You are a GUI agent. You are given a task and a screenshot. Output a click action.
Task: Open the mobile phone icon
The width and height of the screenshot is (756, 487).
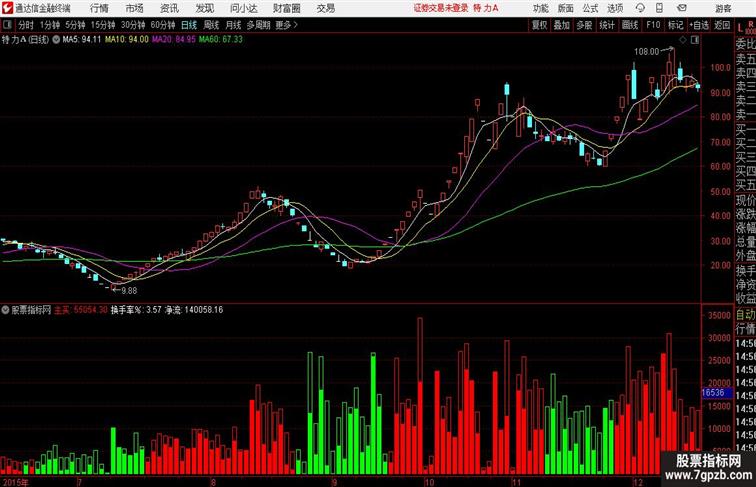(660, 8)
